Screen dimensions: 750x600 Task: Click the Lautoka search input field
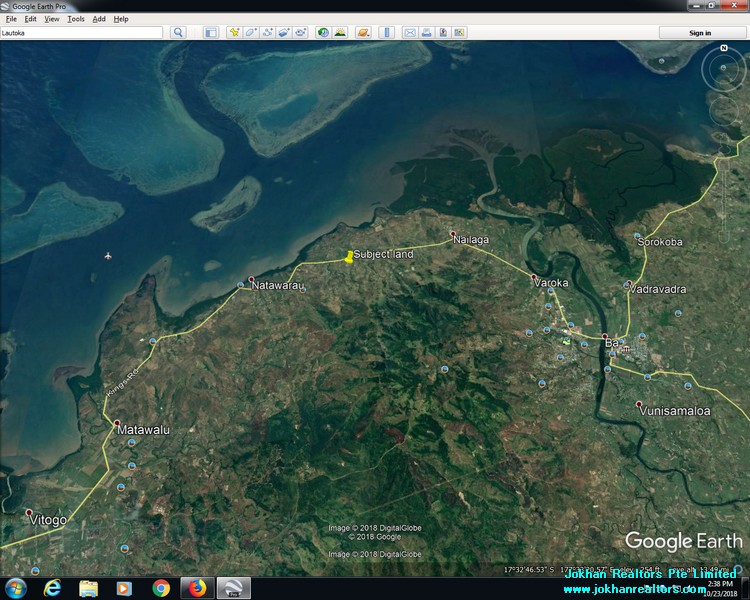tap(81, 32)
